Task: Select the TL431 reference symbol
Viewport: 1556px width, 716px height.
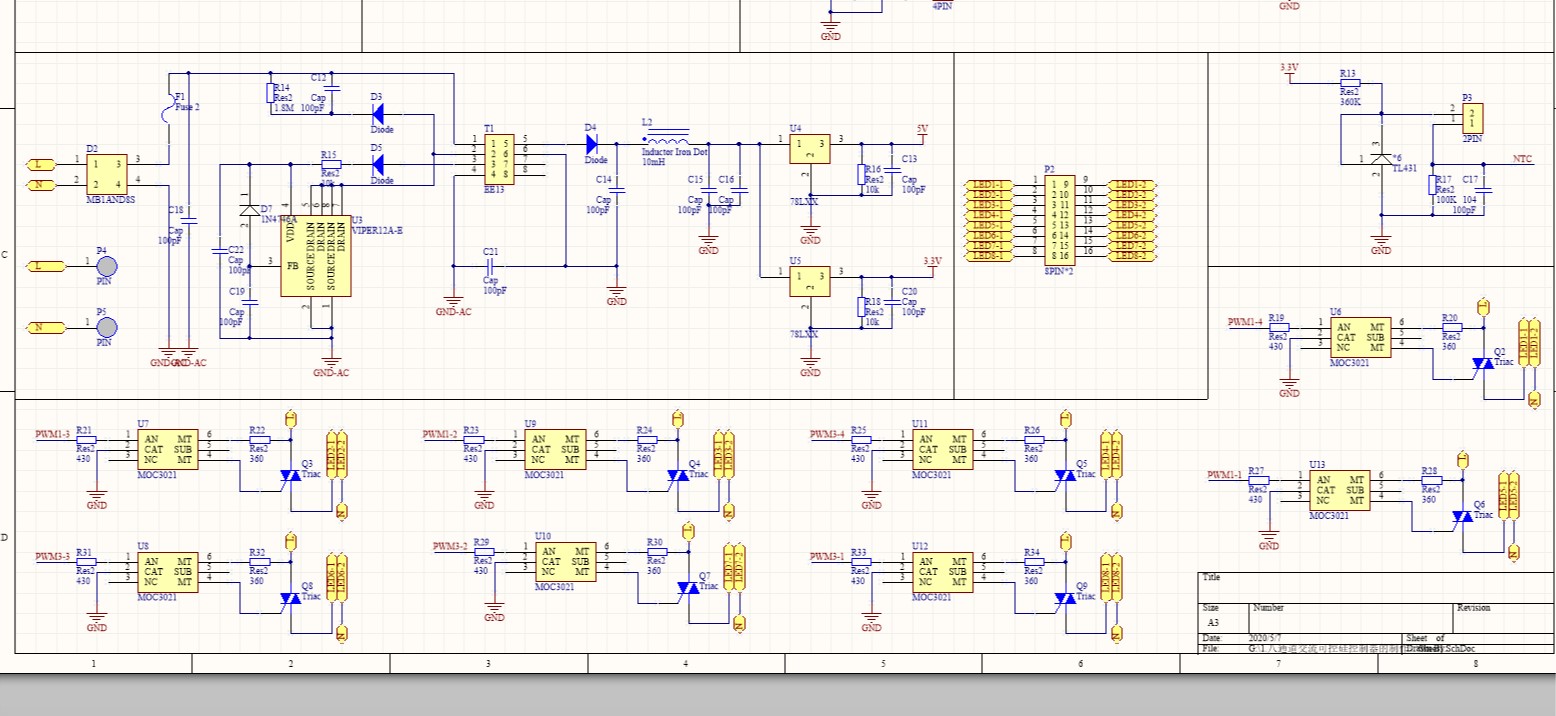Action: pos(1381,158)
